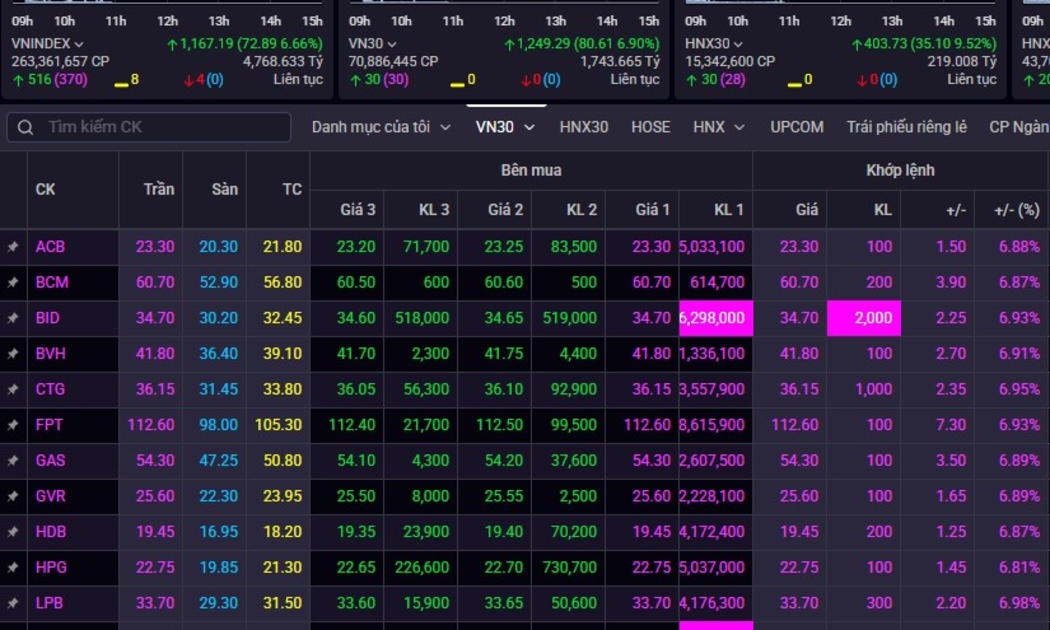
Task: Click the pin icon next to FPT
Action: (x=13, y=425)
